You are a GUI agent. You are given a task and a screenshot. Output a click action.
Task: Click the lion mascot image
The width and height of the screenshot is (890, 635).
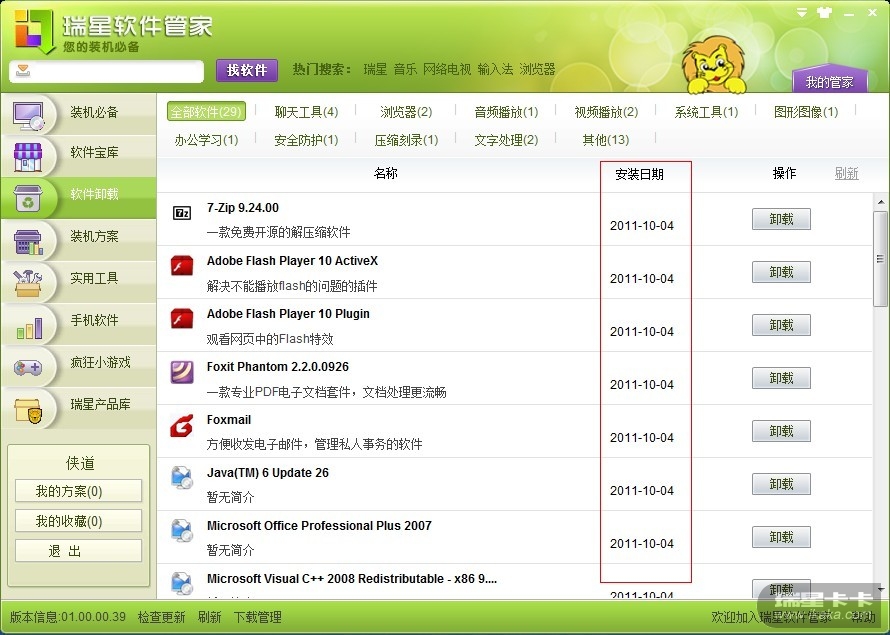714,65
